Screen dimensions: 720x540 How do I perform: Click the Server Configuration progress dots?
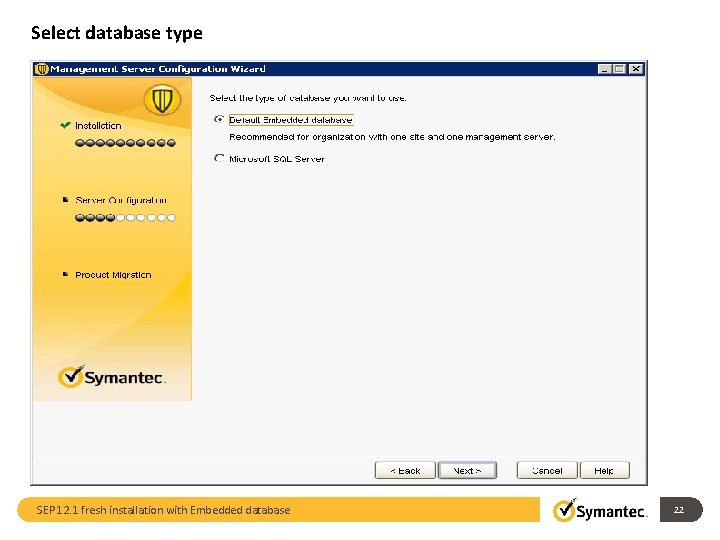125,218
